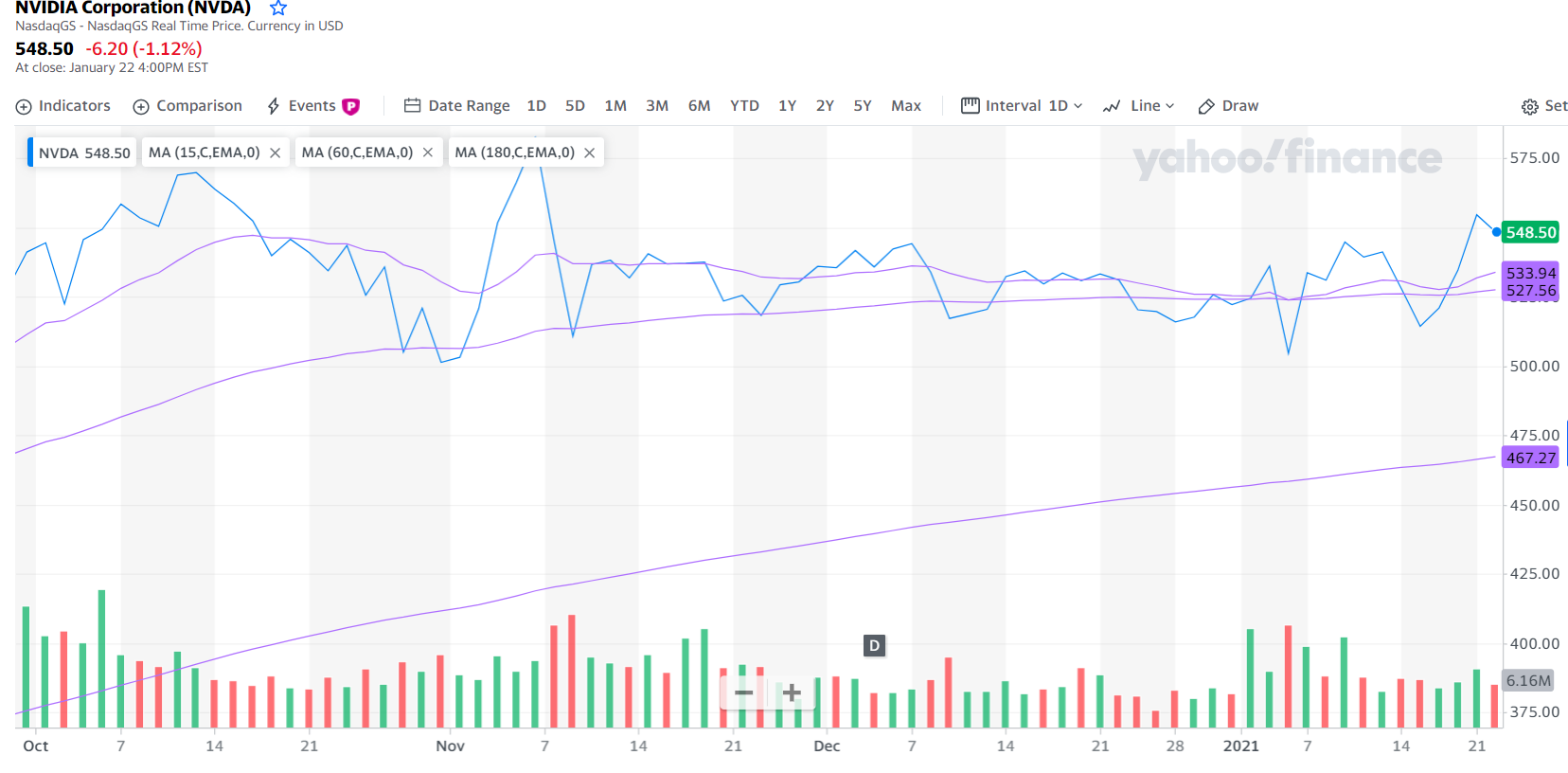
Task: Select the 2Y date range
Action: (825, 106)
